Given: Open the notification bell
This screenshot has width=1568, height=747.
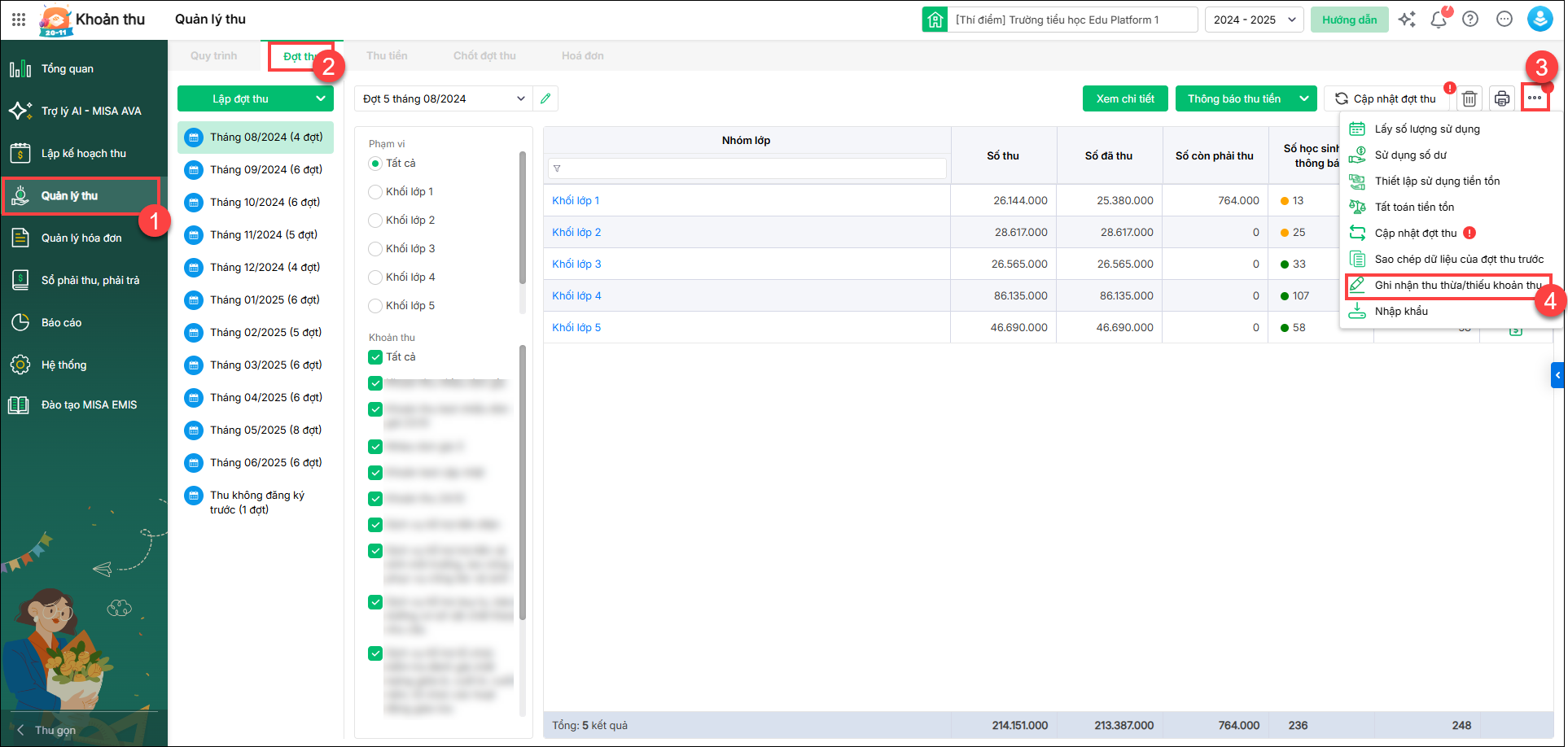Looking at the screenshot, I should point(1439,20).
